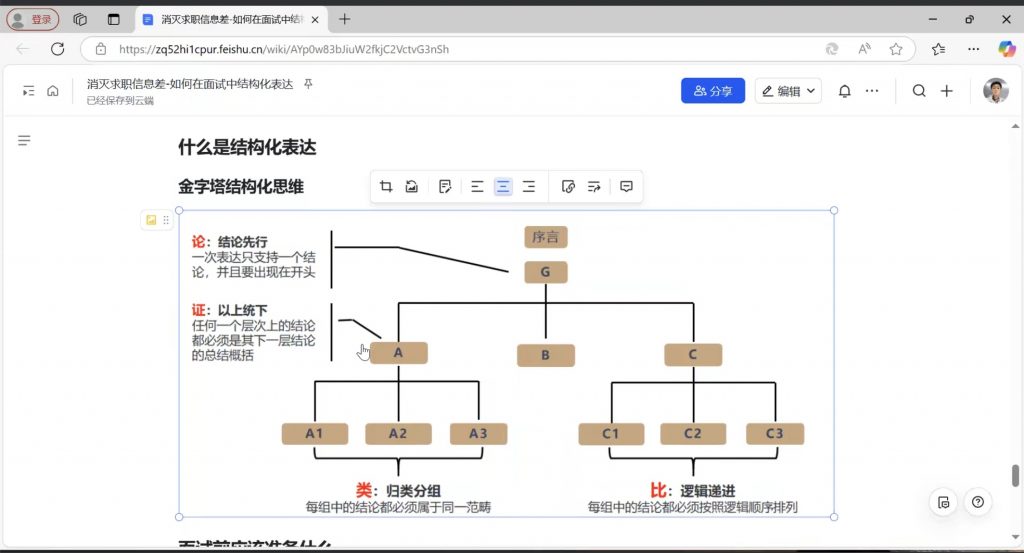Set image alignment to center
The height and width of the screenshot is (553, 1024).
pyautogui.click(x=503, y=187)
